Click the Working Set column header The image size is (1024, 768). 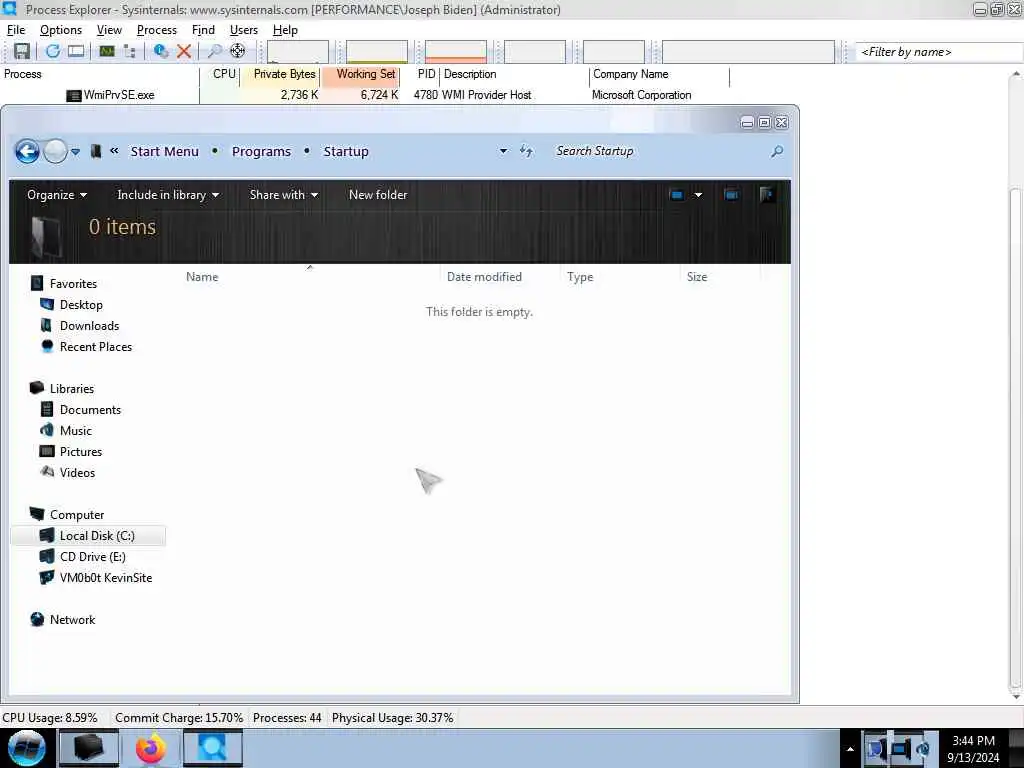[x=360, y=74]
